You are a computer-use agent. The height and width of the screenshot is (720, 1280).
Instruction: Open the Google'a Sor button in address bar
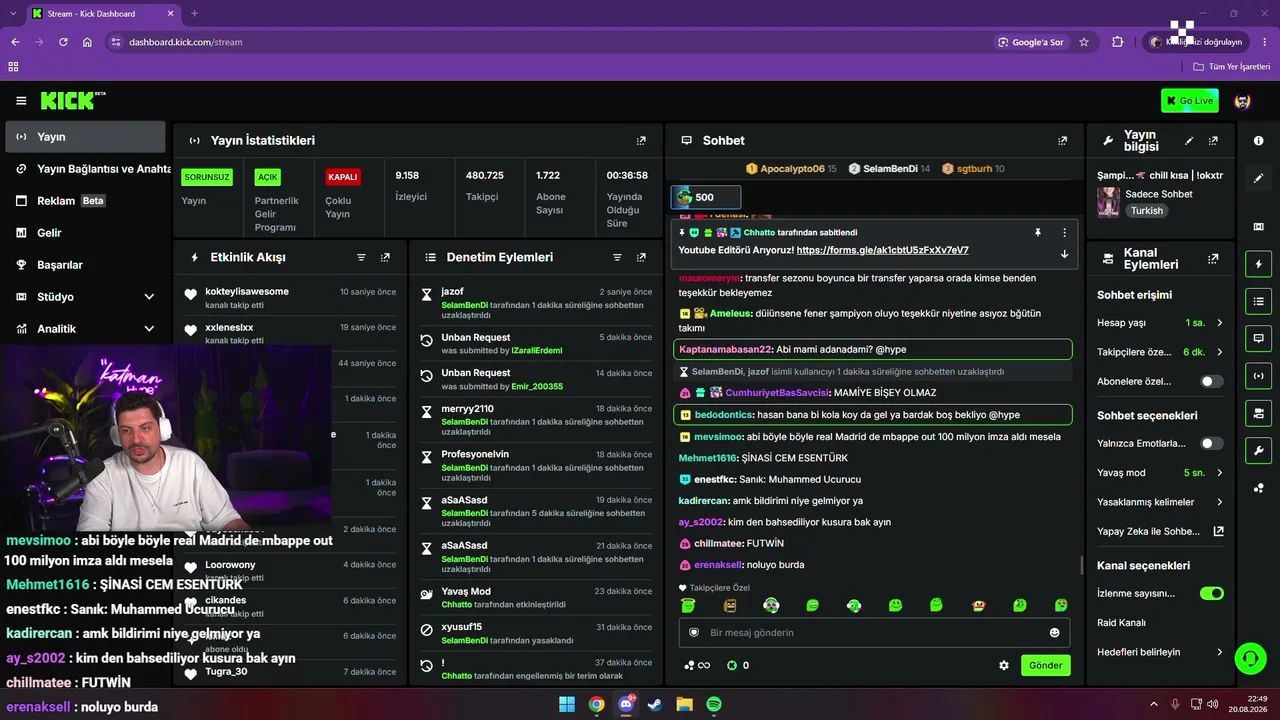[1030, 42]
